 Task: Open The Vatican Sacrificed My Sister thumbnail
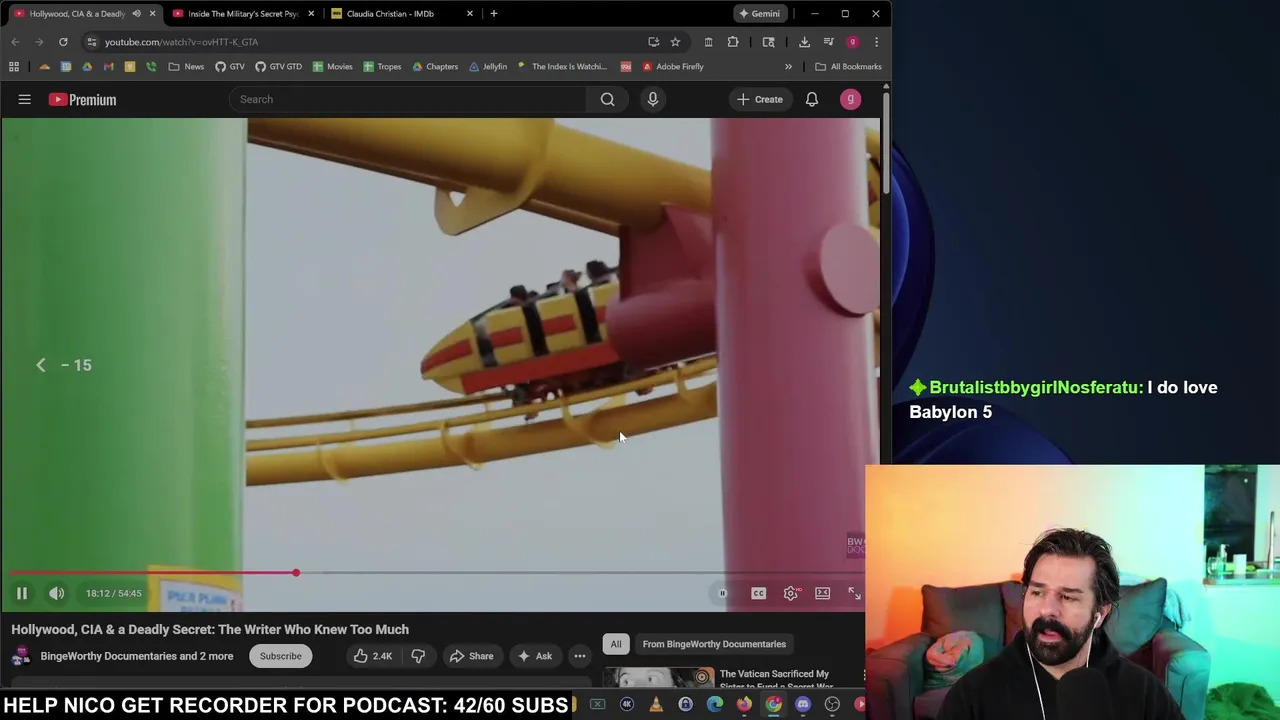[658, 678]
